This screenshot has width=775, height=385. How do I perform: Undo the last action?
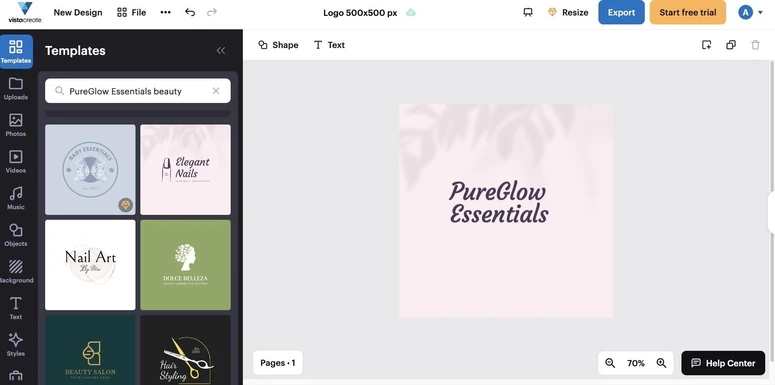click(190, 12)
